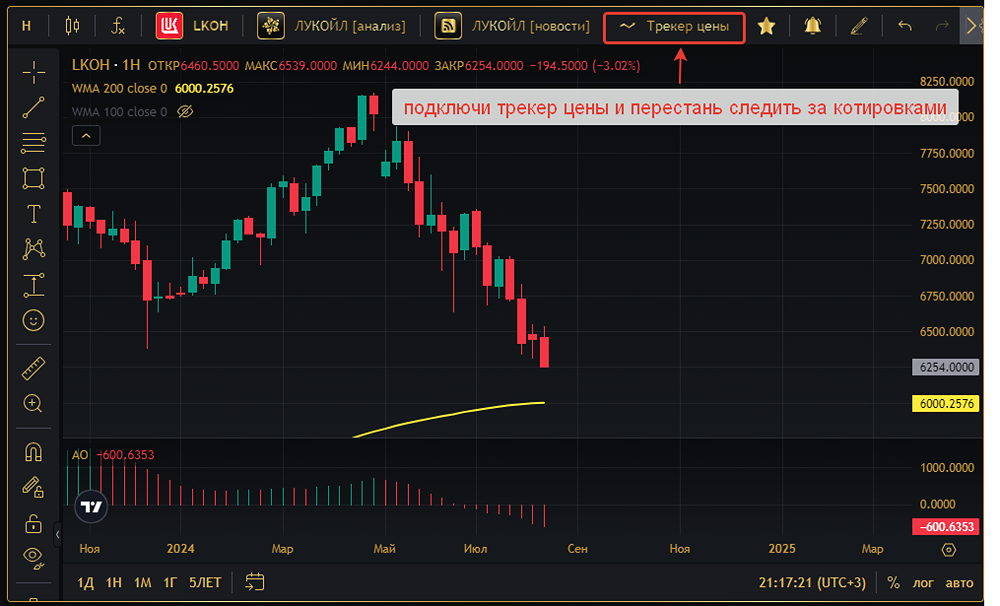Toggle the percent scale
1000x606 pixels.
pyautogui.click(x=893, y=582)
